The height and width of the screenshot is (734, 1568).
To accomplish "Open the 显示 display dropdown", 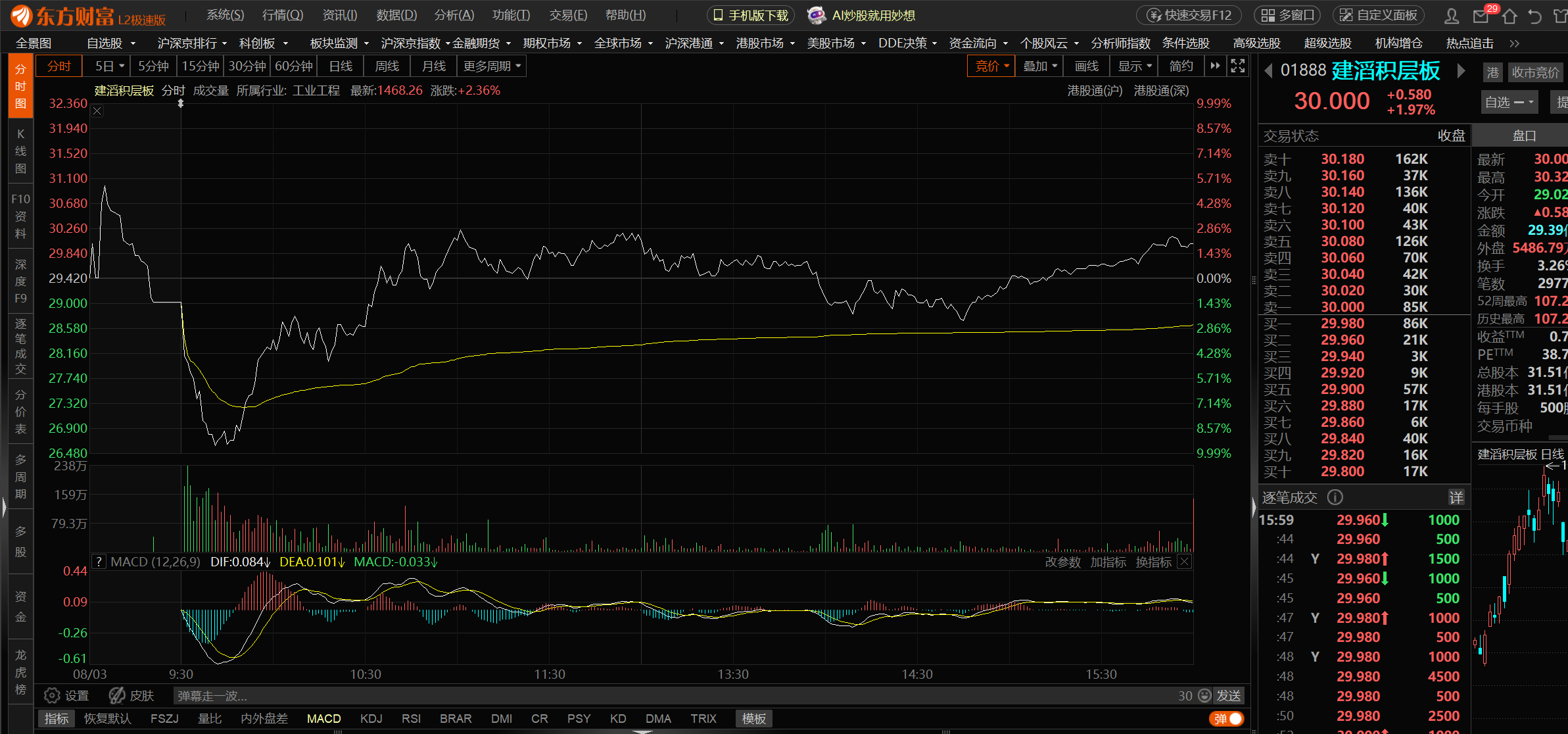I will coord(1135,66).
